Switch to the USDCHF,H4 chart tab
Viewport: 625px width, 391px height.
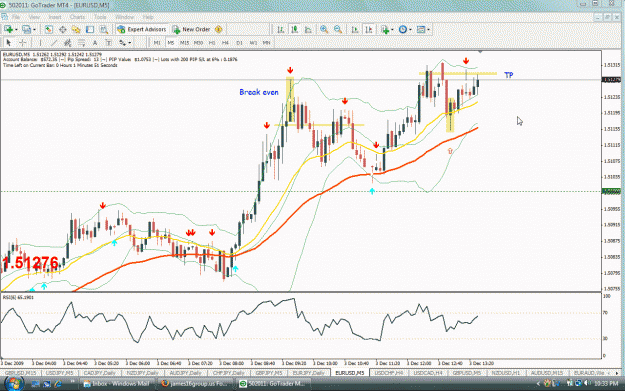(389, 373)
